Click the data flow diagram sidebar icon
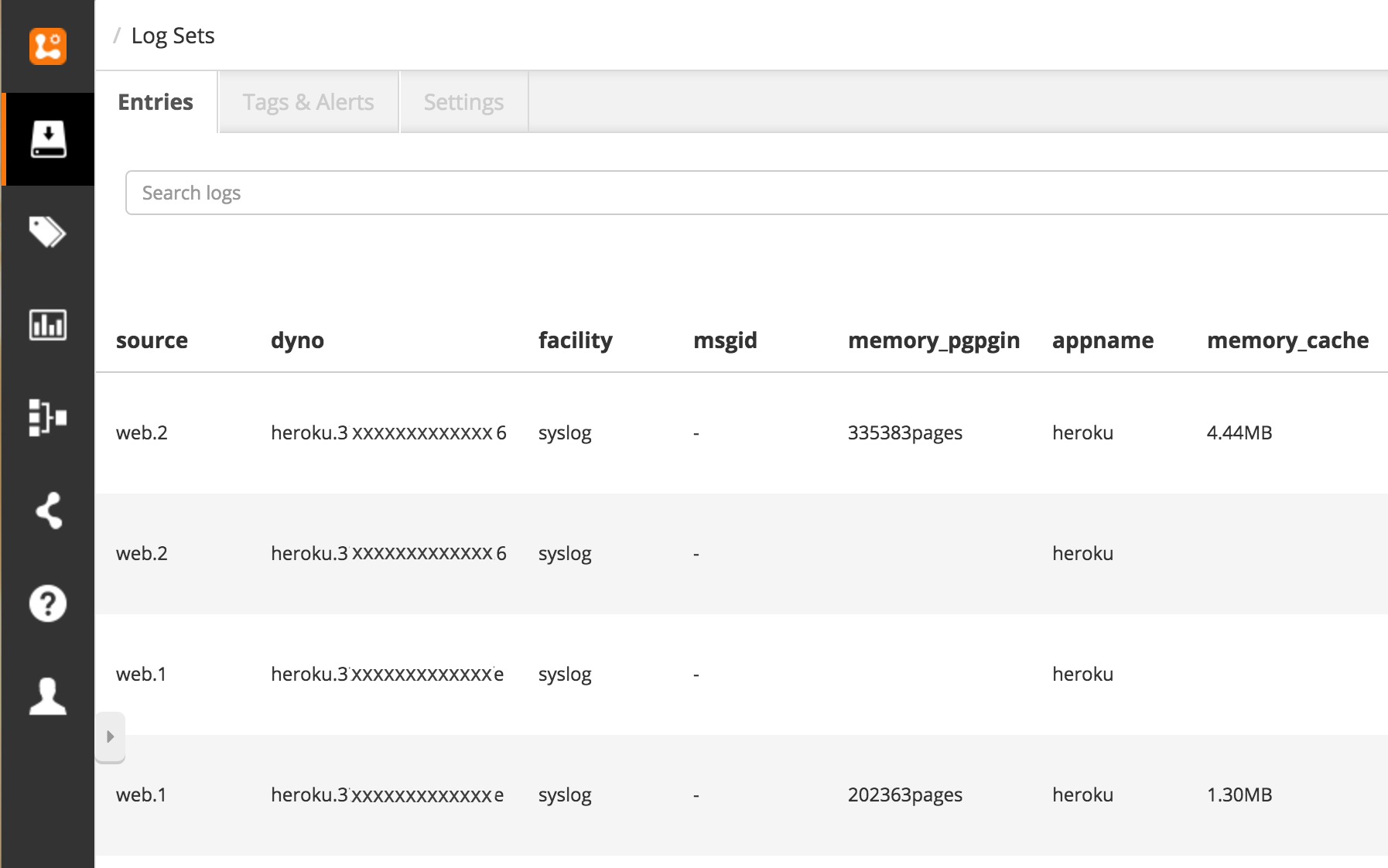This screenshot has width=1388, height=868. 48,418
